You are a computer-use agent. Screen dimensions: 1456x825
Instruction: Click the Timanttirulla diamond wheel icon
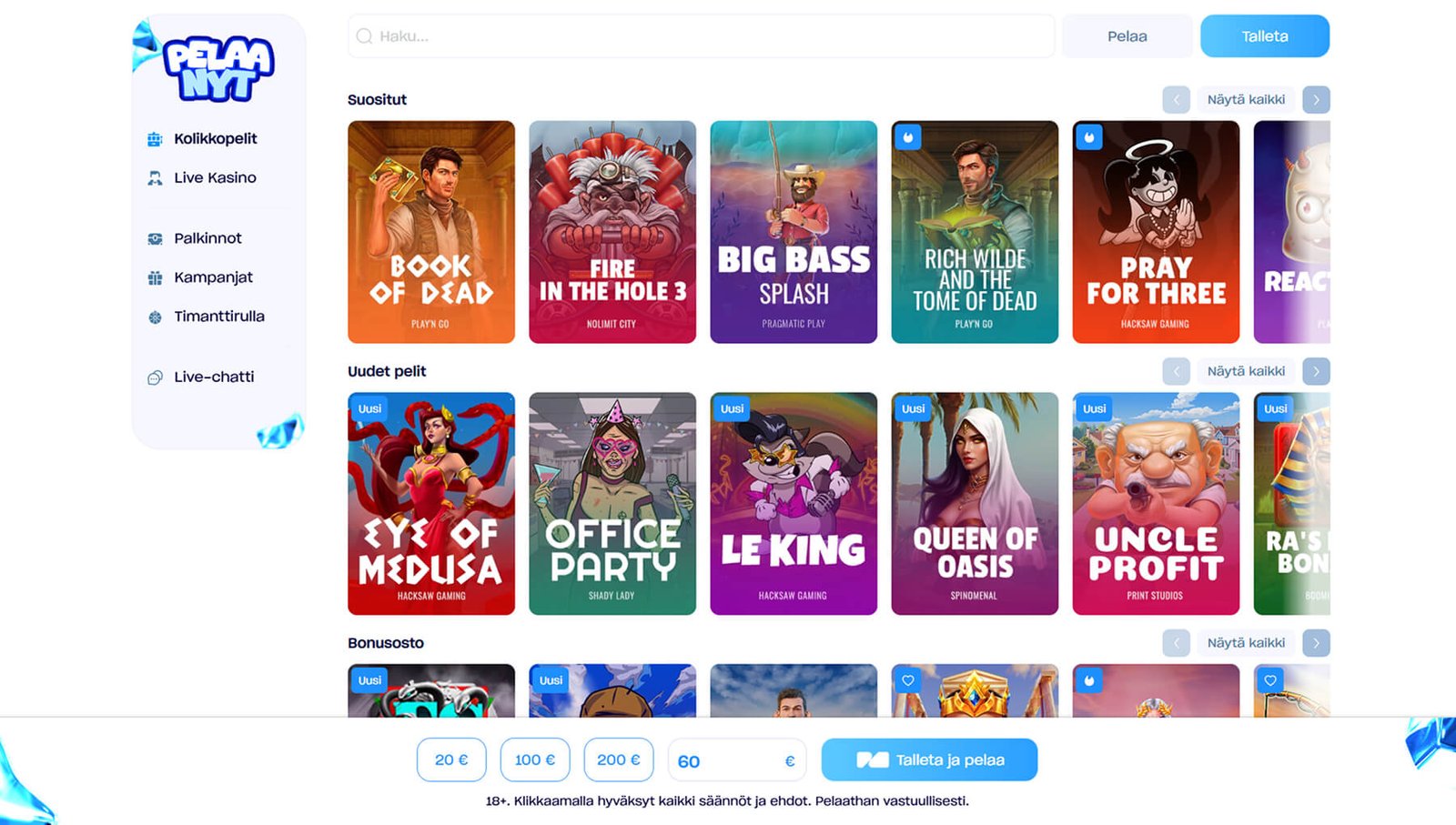155,317
